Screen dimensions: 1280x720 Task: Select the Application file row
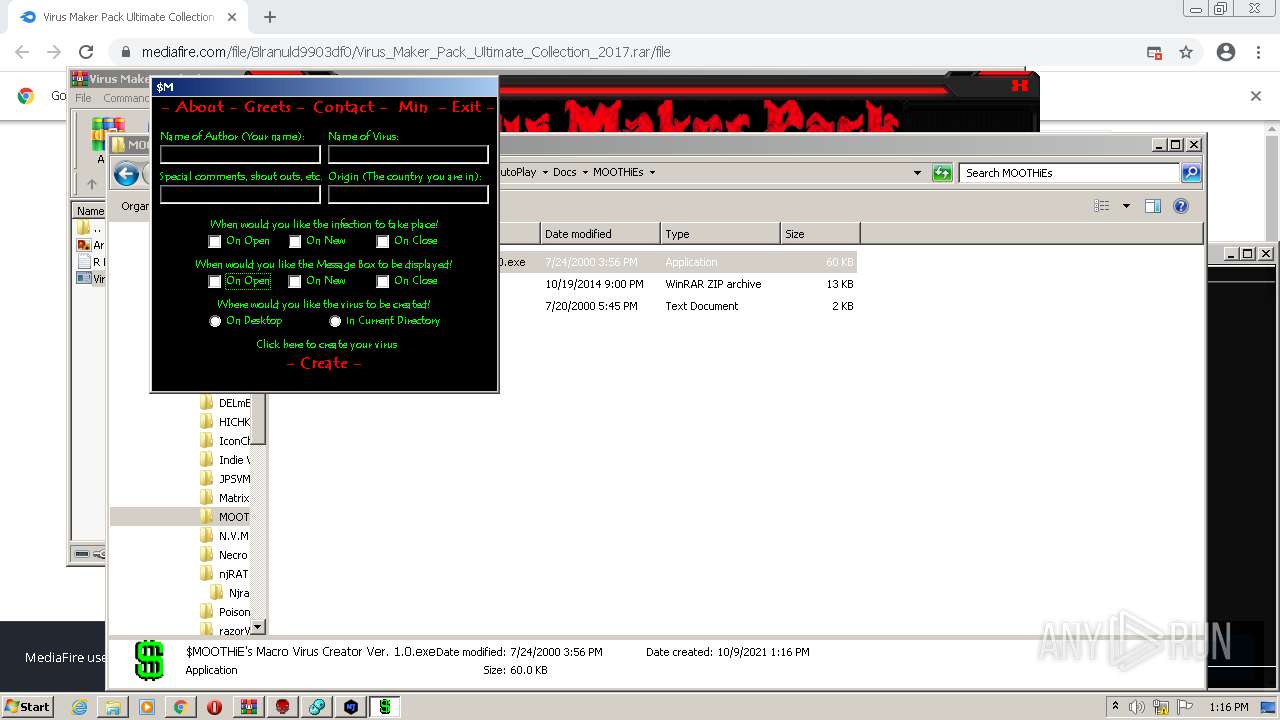pyautogui.click(x=677, y=262)
